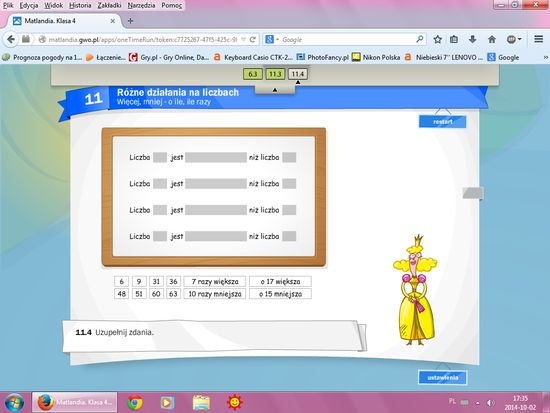Open the Zakładki menu

coord(109,5)
